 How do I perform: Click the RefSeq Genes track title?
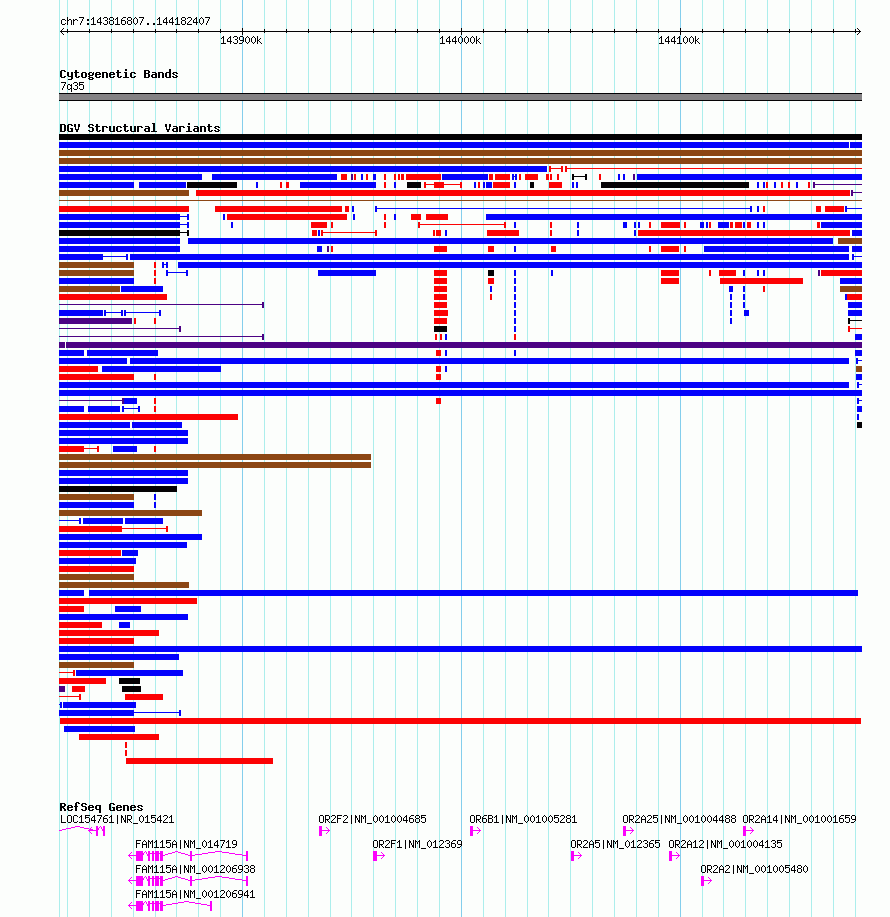pos(101,807)
